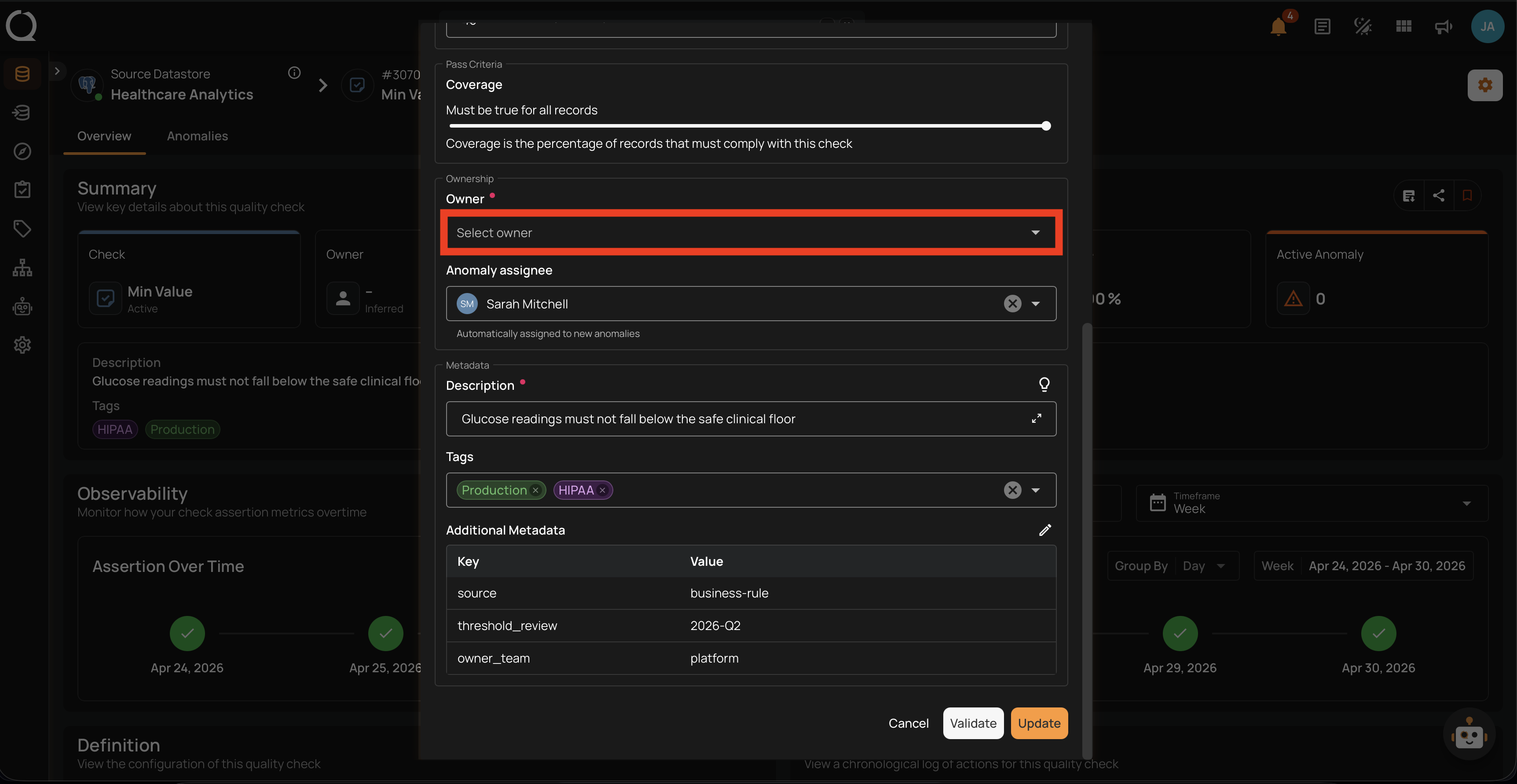
Task: Click the Min Value check icon in Summary
Action: coord(106,299)
